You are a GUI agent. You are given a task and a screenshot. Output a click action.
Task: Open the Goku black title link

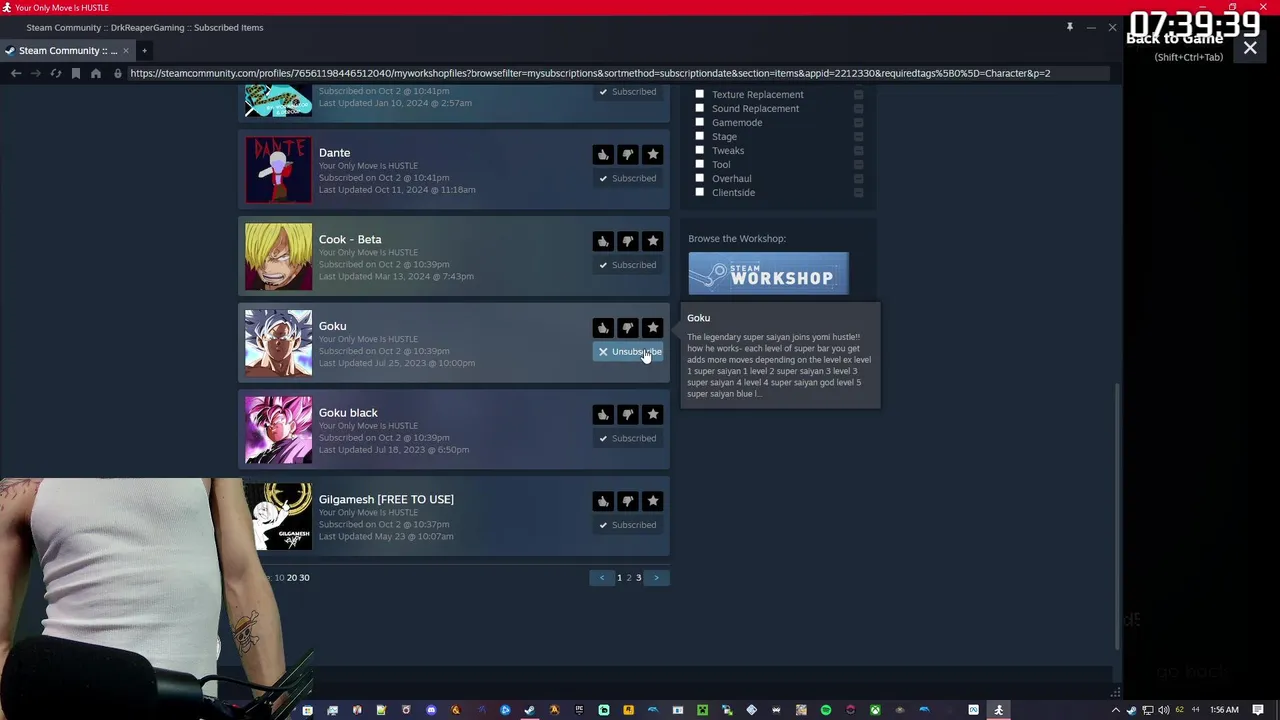(348, 412)
